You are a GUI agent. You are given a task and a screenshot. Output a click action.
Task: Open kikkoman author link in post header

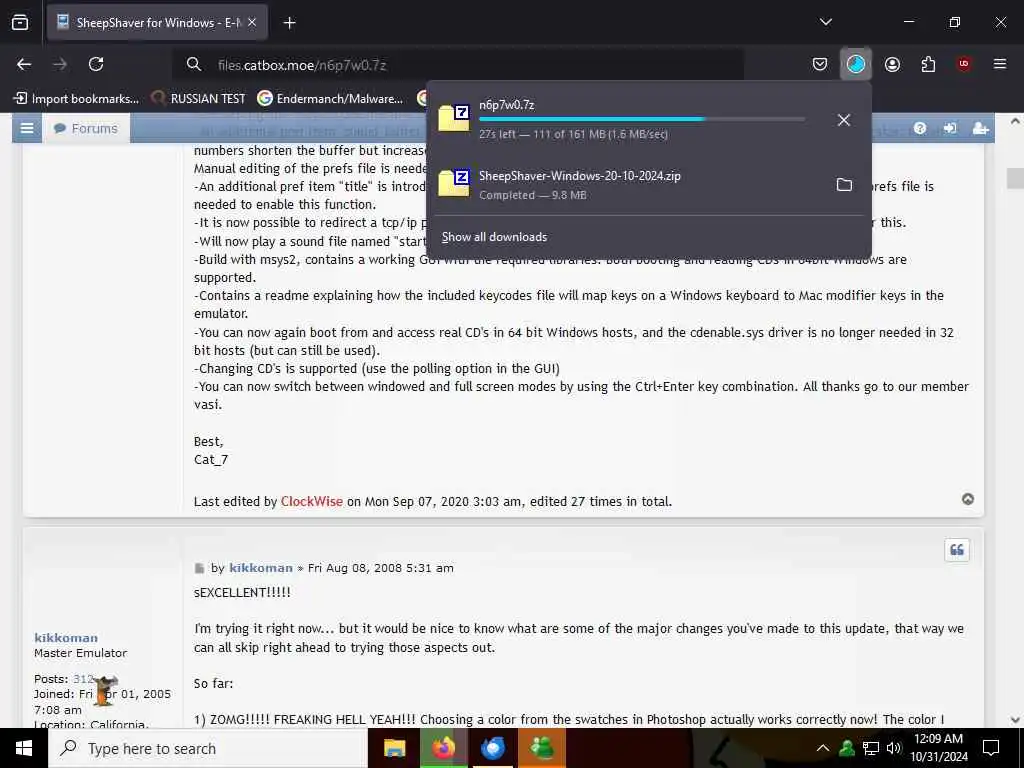261,568
